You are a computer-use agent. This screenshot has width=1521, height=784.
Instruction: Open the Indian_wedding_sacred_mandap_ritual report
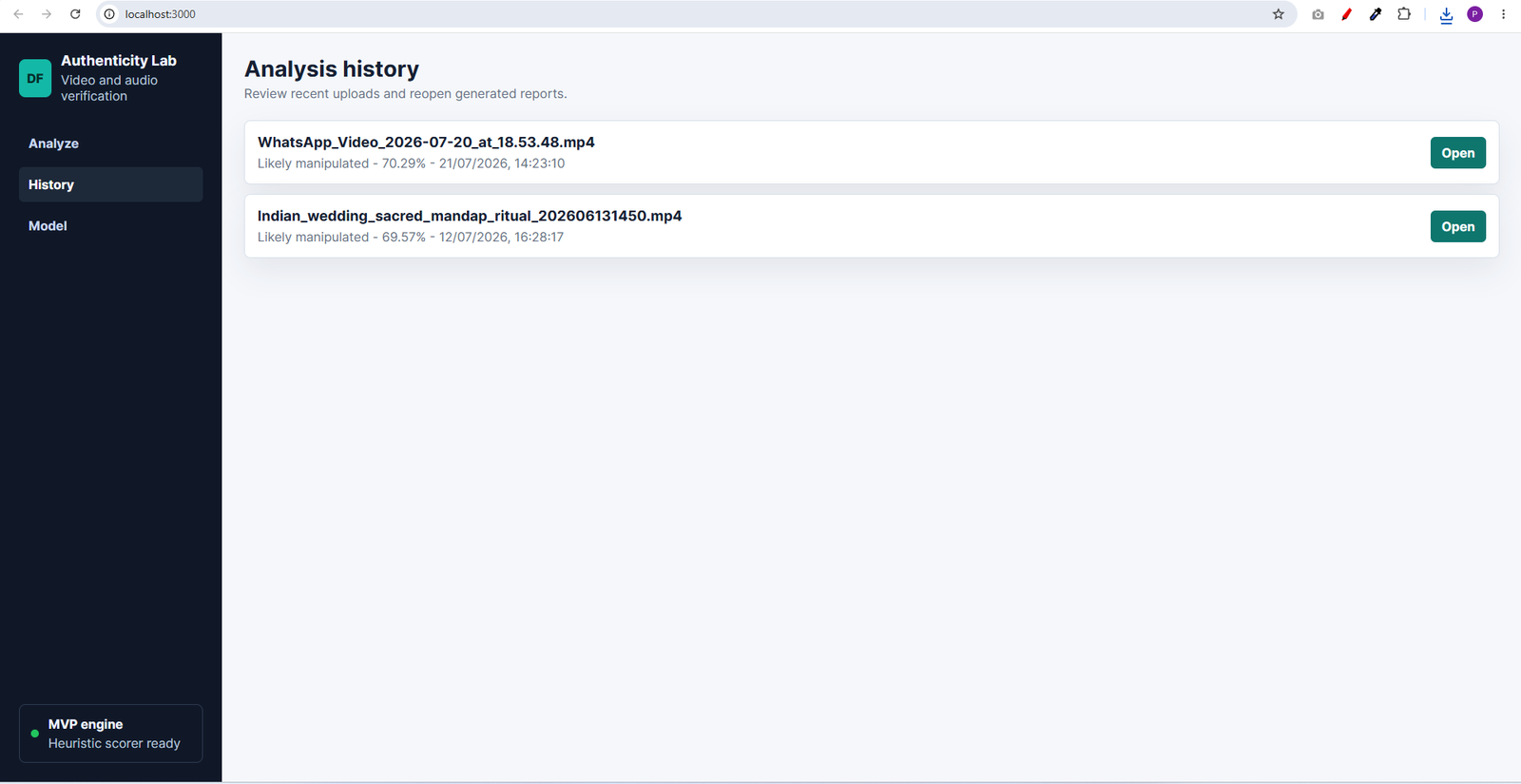coord(1457,226)
